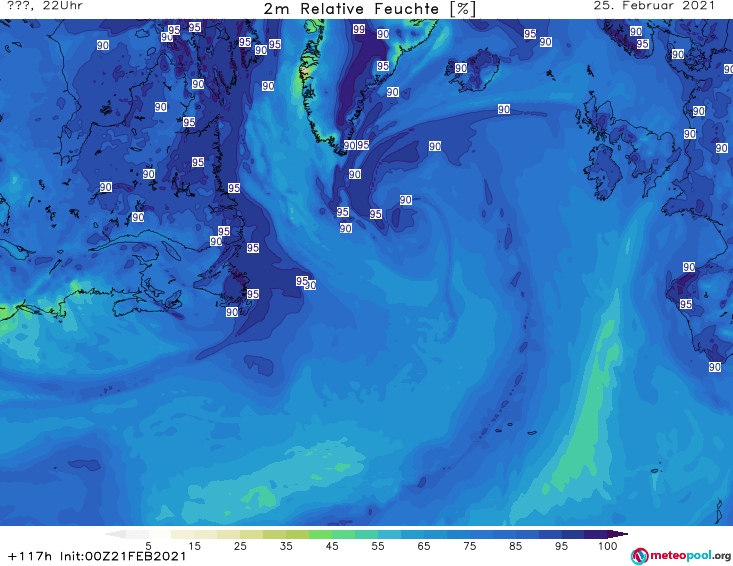Click the legend value "15"
733x566 pixels.
[194, 546]
